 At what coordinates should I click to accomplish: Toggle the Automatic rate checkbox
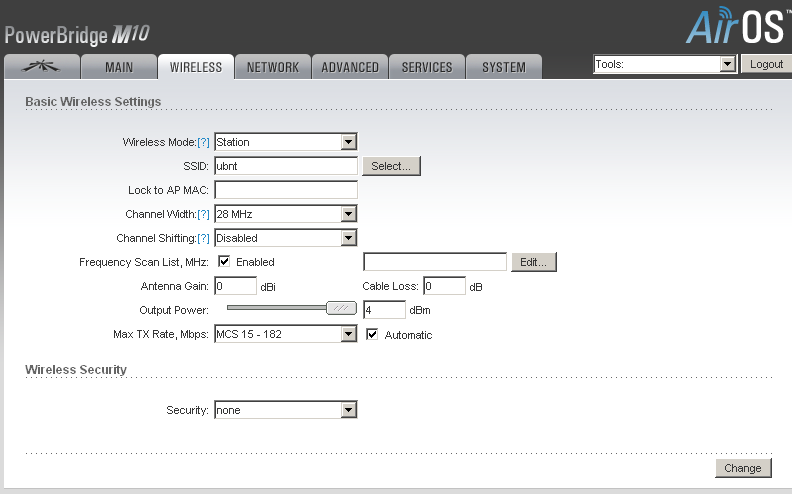pyautogui.click(x=372, y=334)
